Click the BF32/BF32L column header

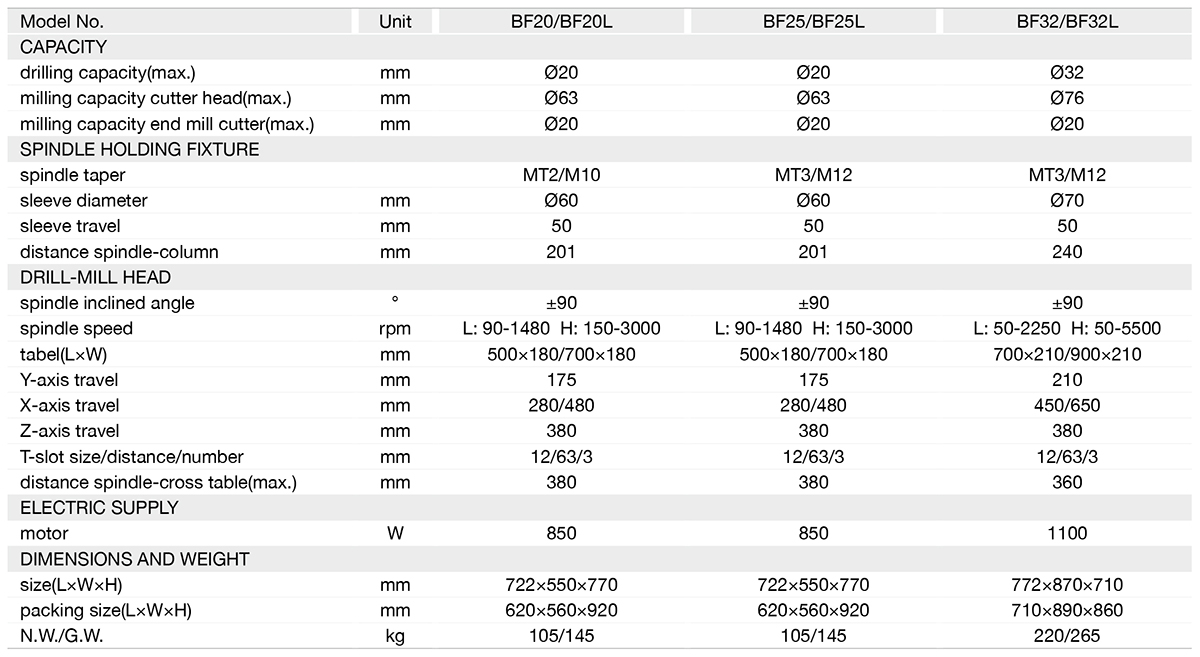coord(1067,21)
